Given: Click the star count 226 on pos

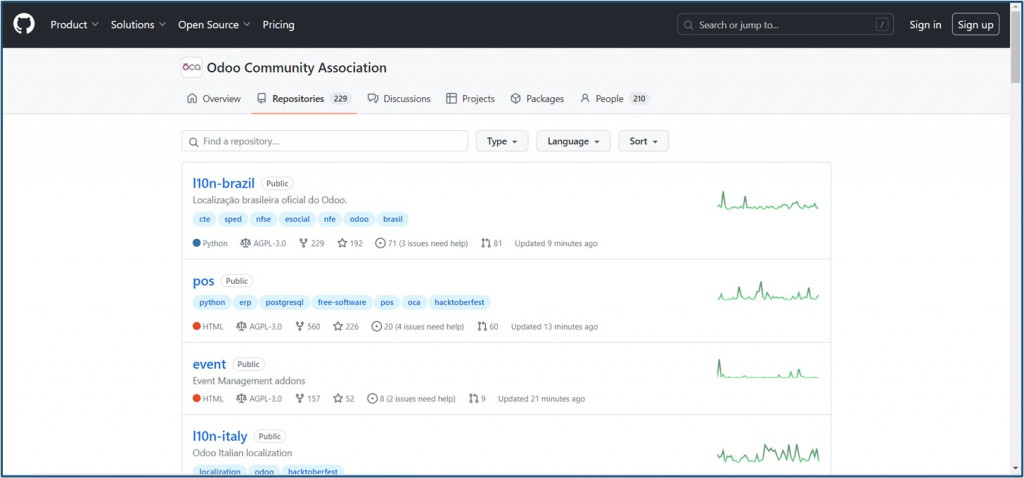Looking at the screenshot, I should point(346,327).
